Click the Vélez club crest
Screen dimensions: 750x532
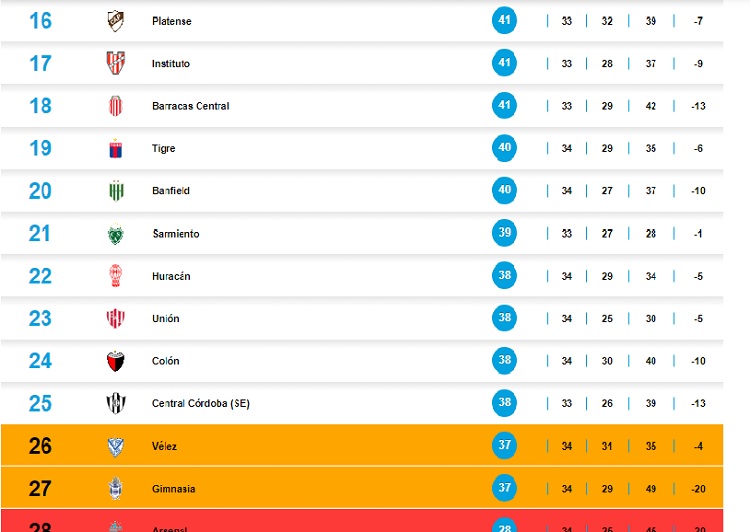[x=115, y=446]
